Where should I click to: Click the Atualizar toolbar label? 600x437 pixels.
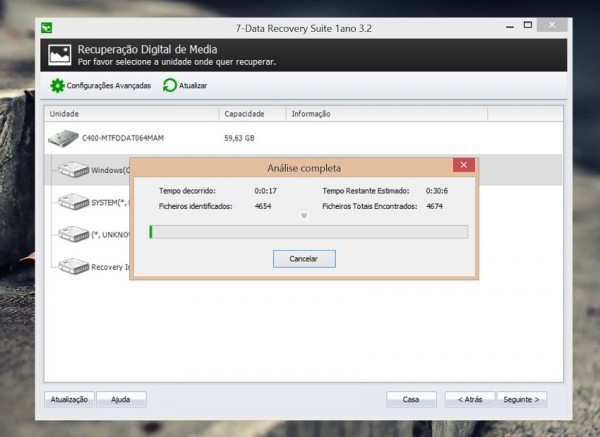pyautogui.click(x=193, y=86)
